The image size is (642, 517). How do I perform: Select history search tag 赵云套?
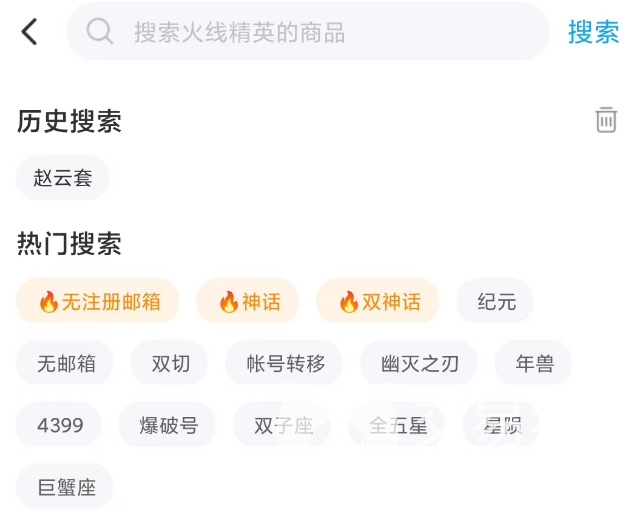tap(63, 178)
